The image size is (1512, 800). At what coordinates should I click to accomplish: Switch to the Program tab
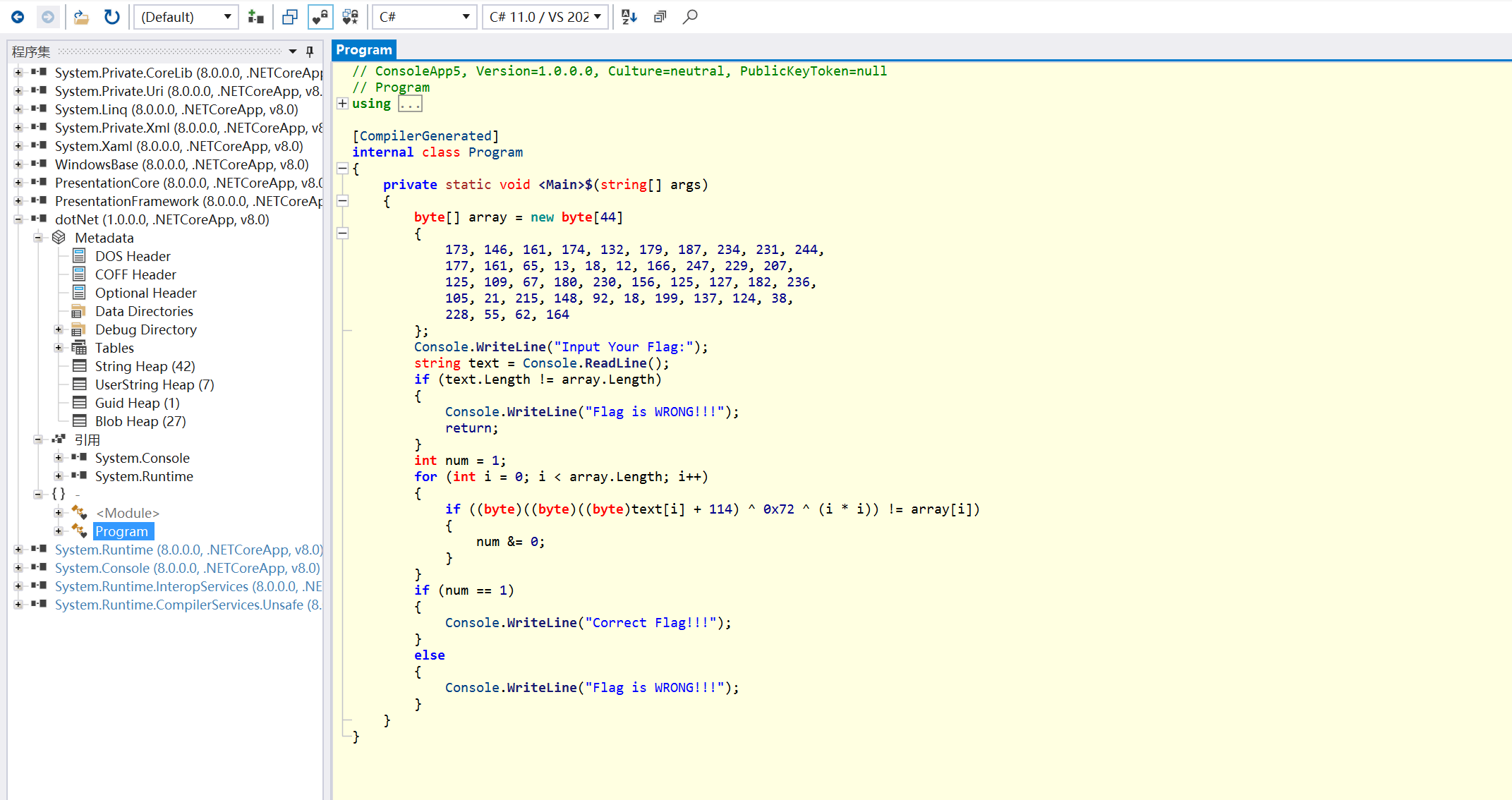tap(363, 50)
